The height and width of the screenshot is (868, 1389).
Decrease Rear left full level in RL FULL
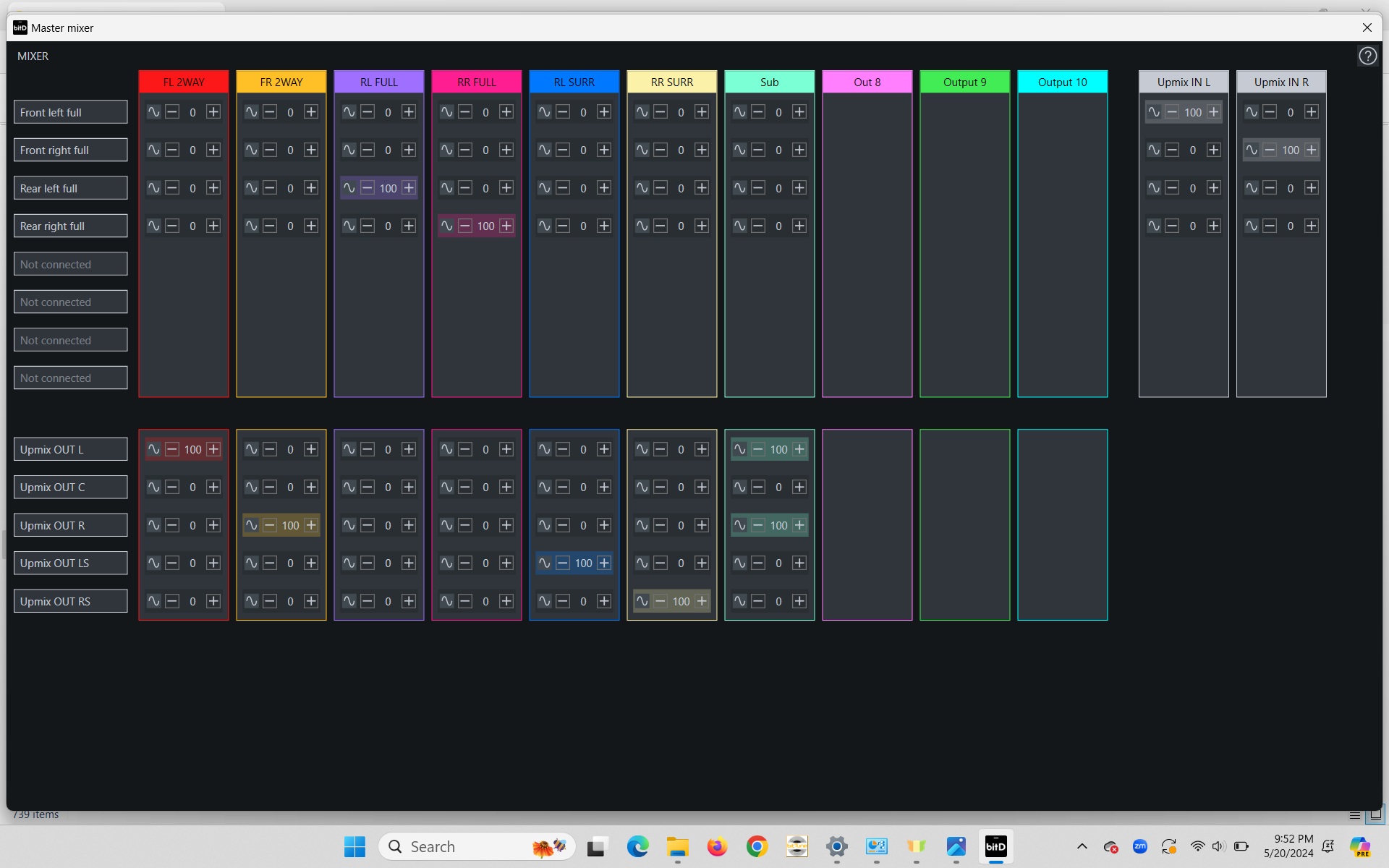tap(368, 188)
